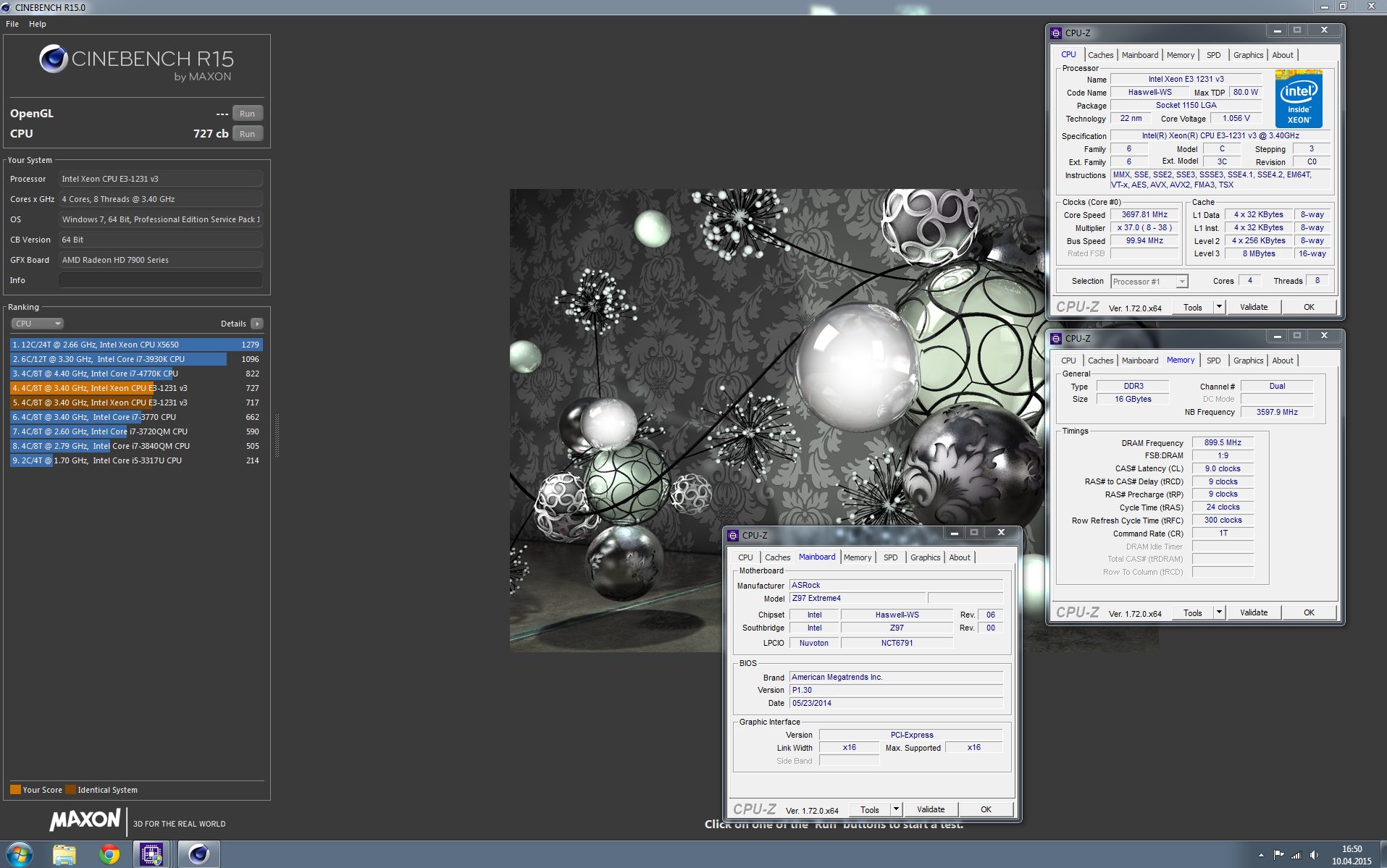Click DRAM Frequency value 899.5 MHz
This screenshot has width=1387, height=868.
[1223, 442]
